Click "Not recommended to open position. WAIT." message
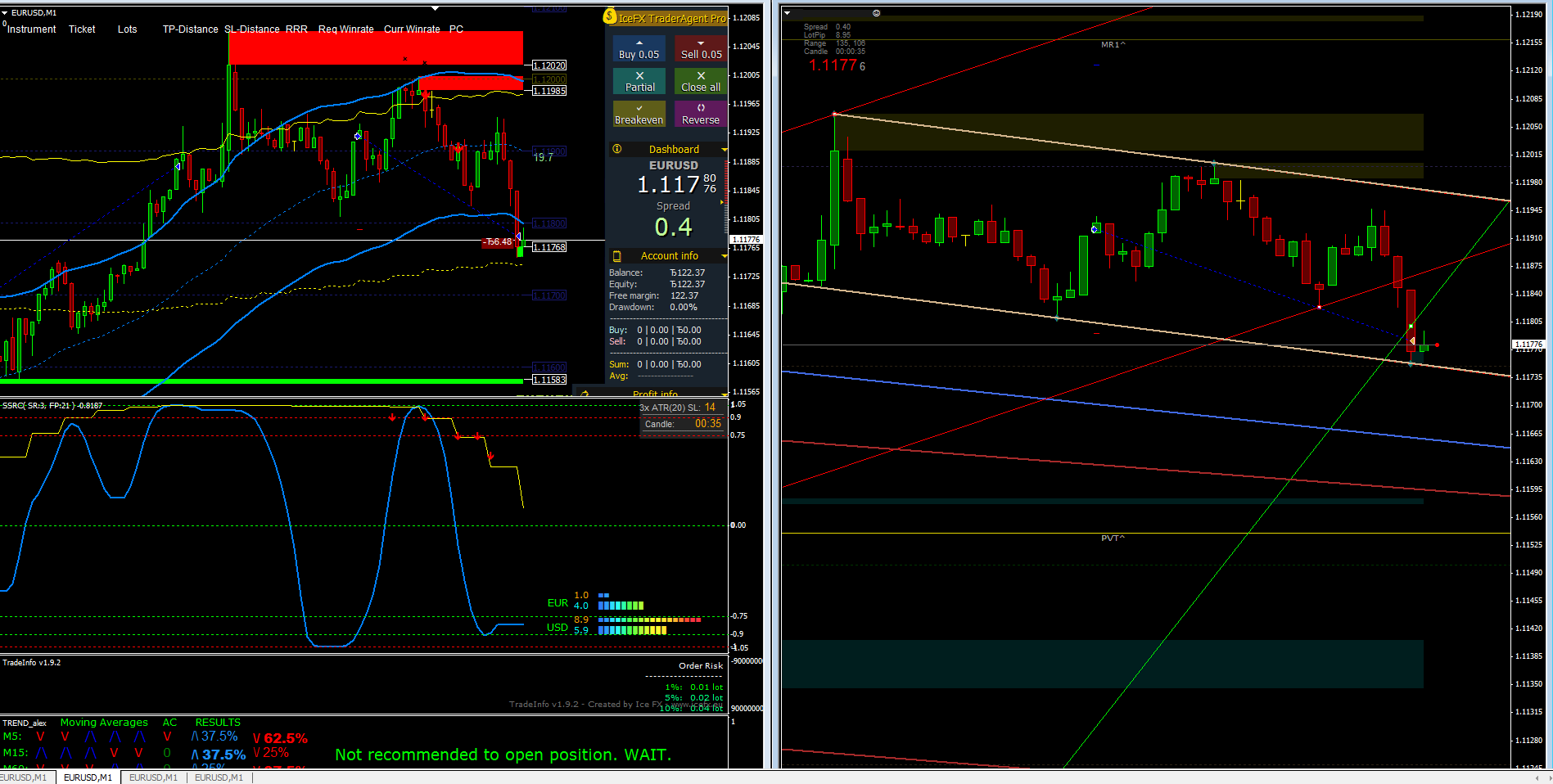1553x784 pixels. tap(503, 755)
